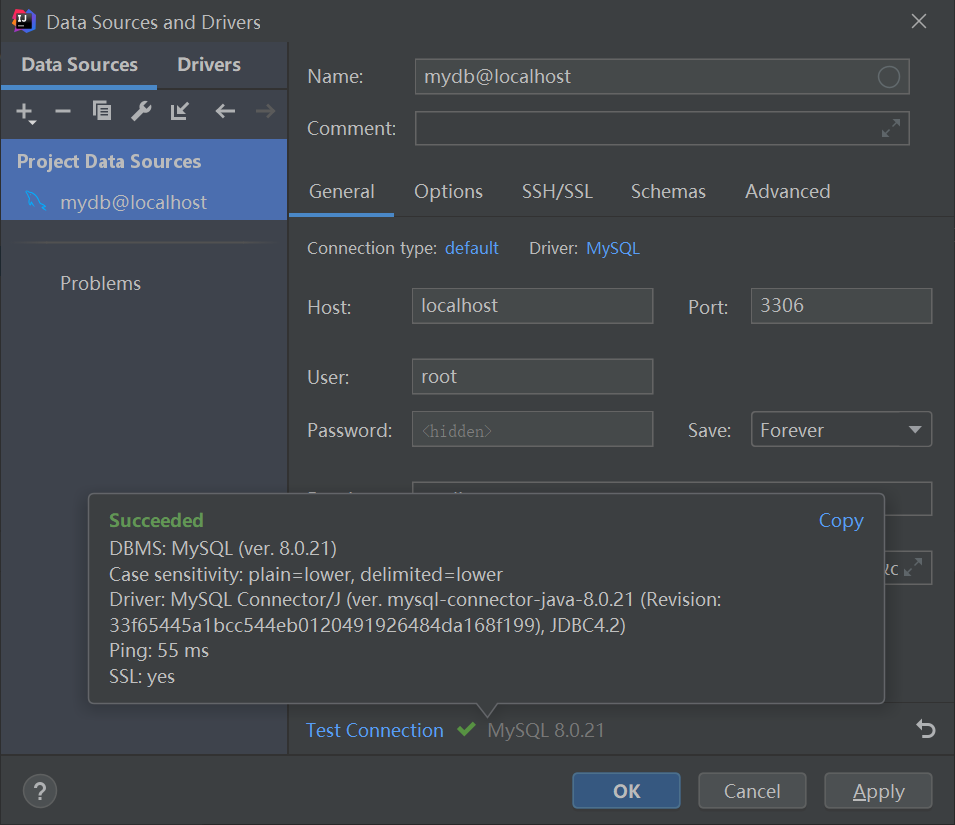Click the restore defaults icon near Test Connection
This screenshot has height=825, width=955.
pyautogui.click(x=926, y=730)
